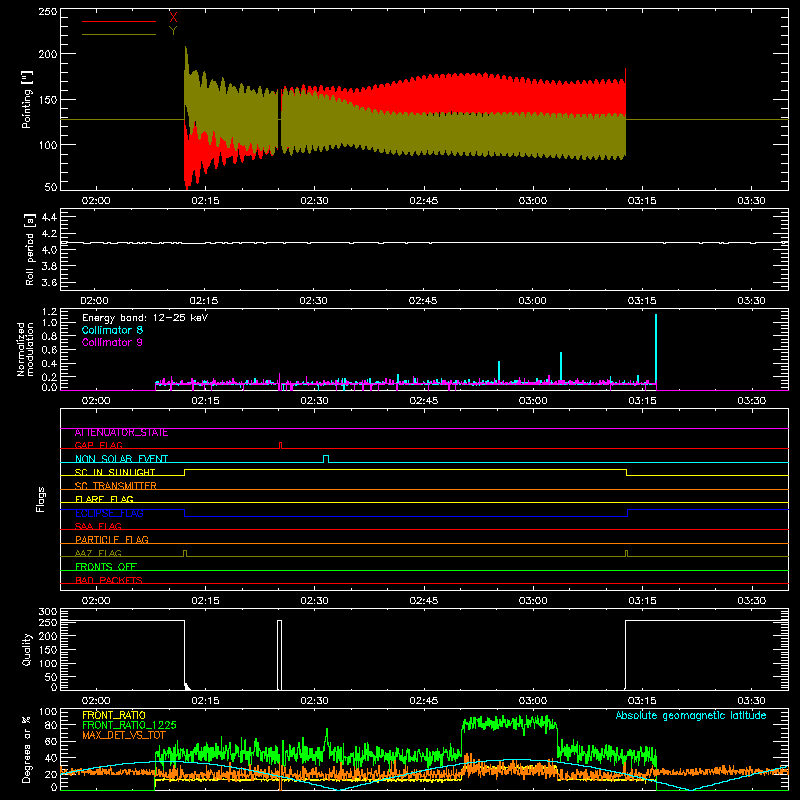The width and height of the screenshot is (800, 800).
Task: Click the orange MAX_DET_VS_TOT legend entry
Action: (124, 735)
